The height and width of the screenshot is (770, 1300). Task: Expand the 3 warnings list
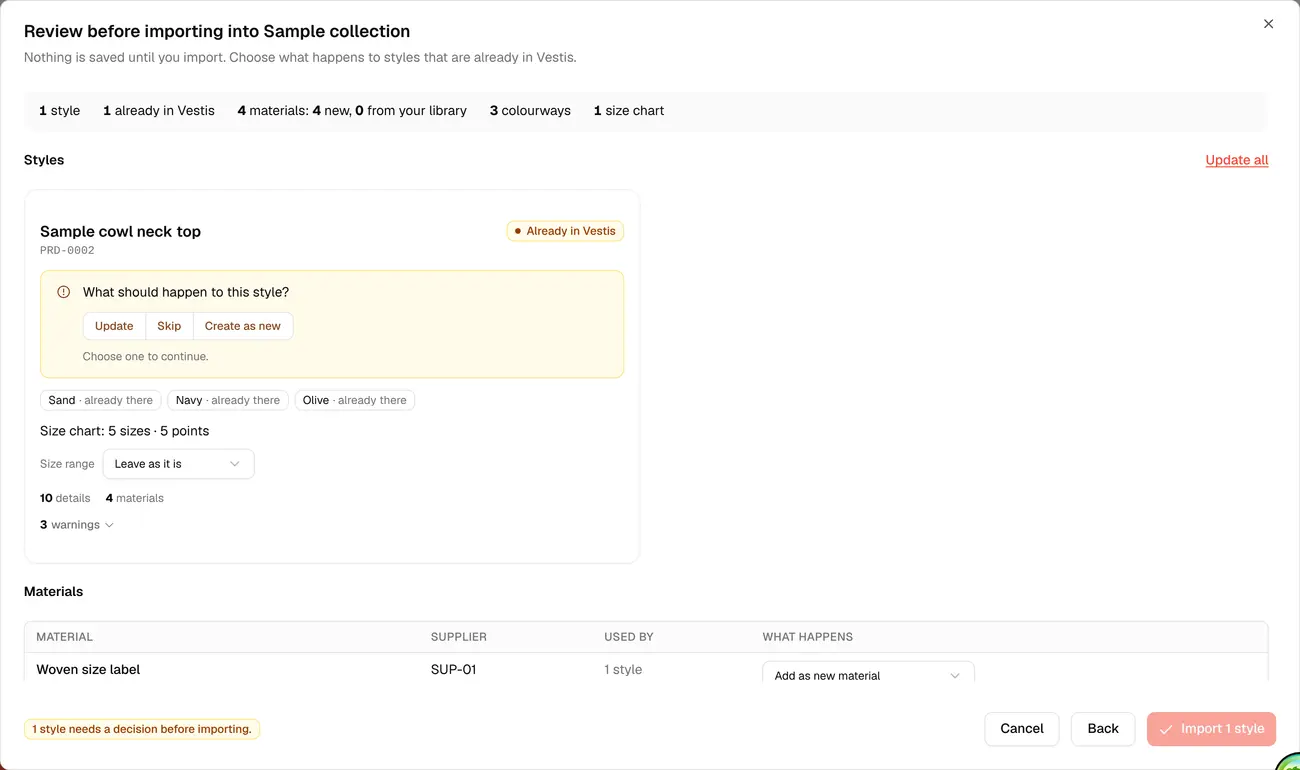pyautogui.click(x=77, y=525)
